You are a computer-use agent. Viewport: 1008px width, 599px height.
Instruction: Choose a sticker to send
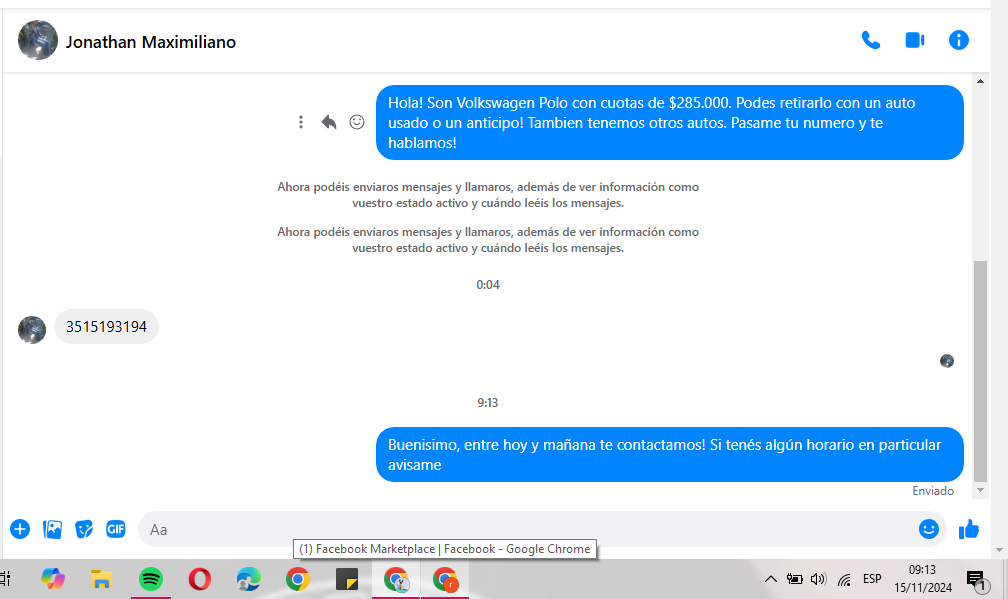coord(85,529)
